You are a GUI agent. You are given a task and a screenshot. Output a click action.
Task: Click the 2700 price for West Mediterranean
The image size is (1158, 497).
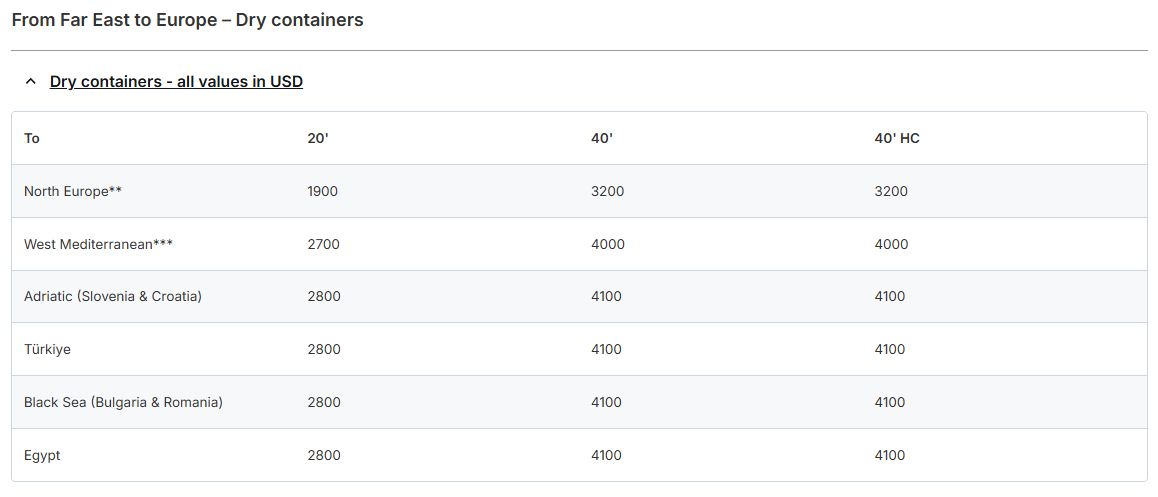click(324, 244)
